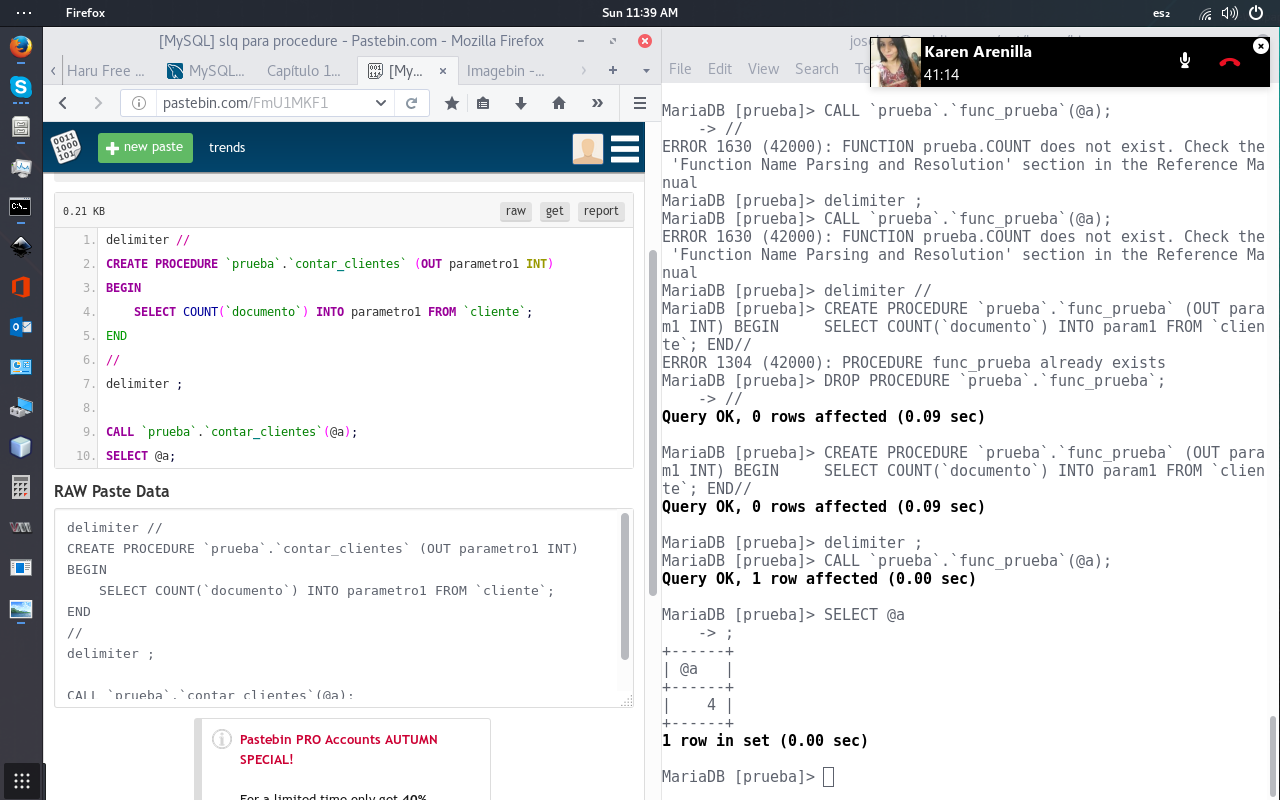Open the image viewer dock icon
The image size is (1280, 800).
coord(20,609)
